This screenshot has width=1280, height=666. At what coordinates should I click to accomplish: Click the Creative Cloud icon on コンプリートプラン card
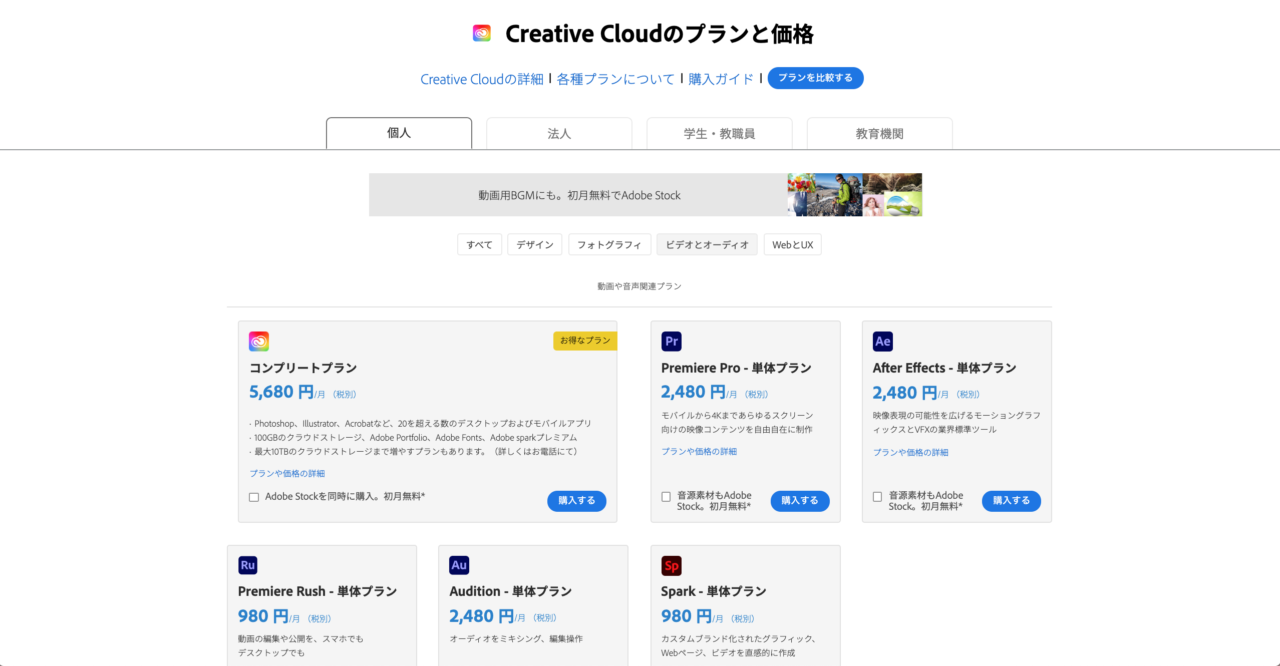259,340
